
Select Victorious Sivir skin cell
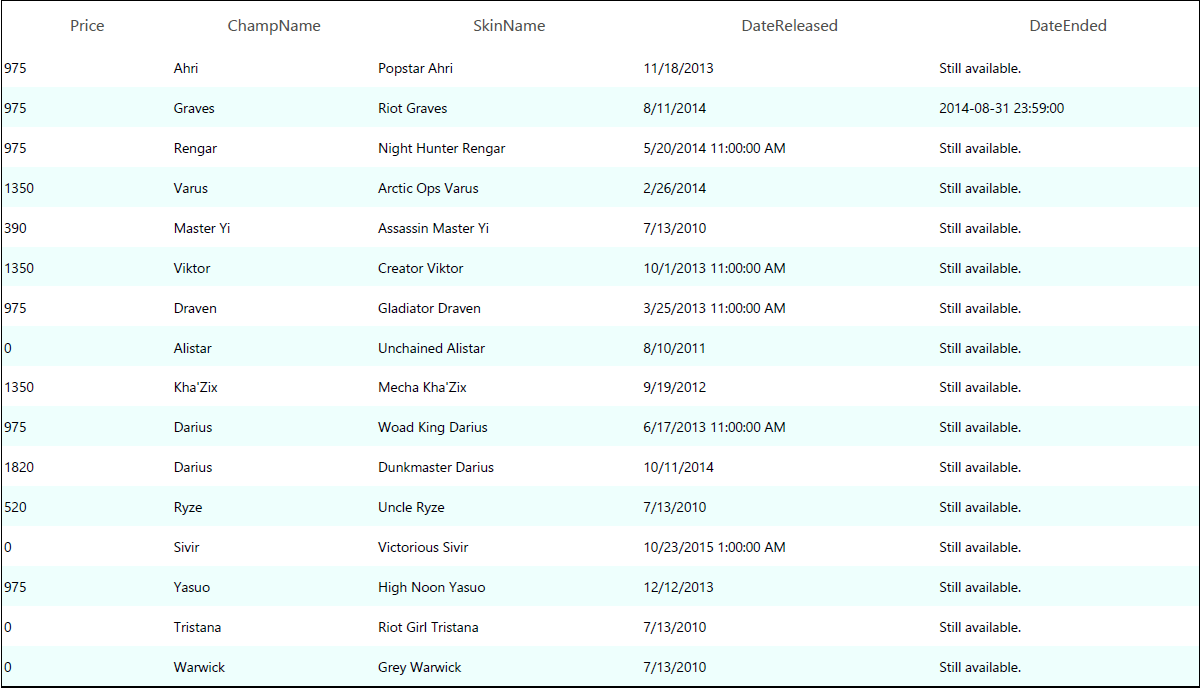(423, 547)
